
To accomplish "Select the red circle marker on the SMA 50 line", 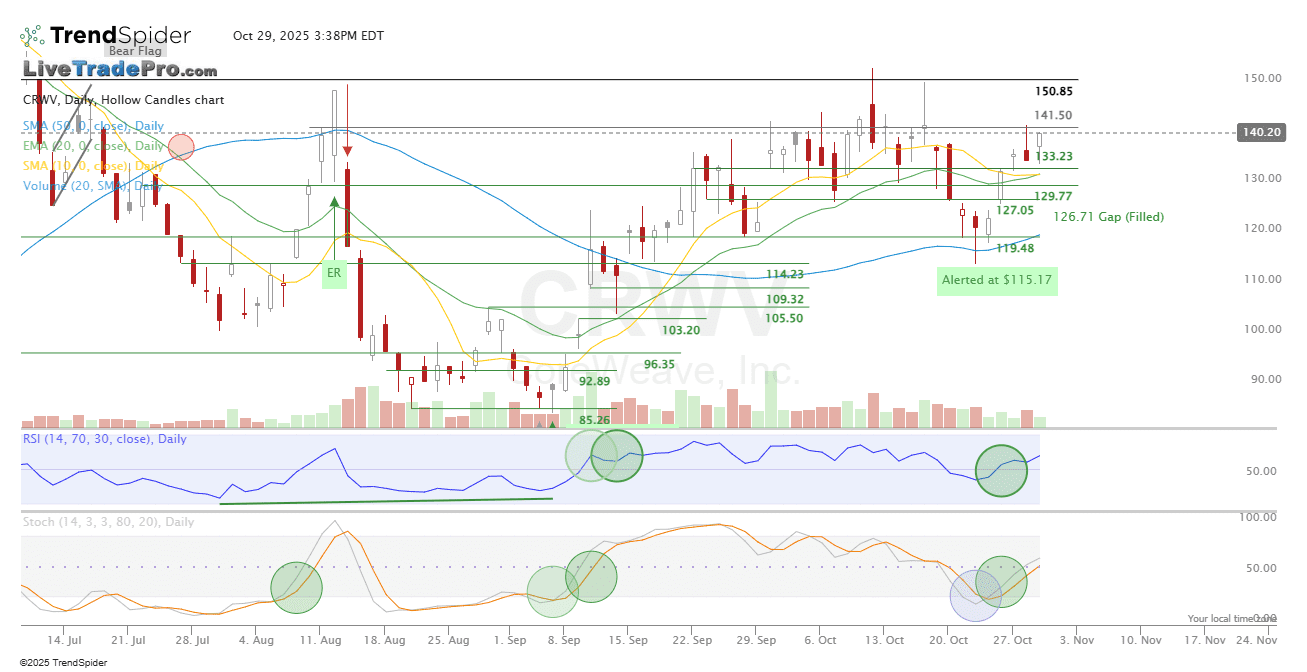I will coord(181,147).
